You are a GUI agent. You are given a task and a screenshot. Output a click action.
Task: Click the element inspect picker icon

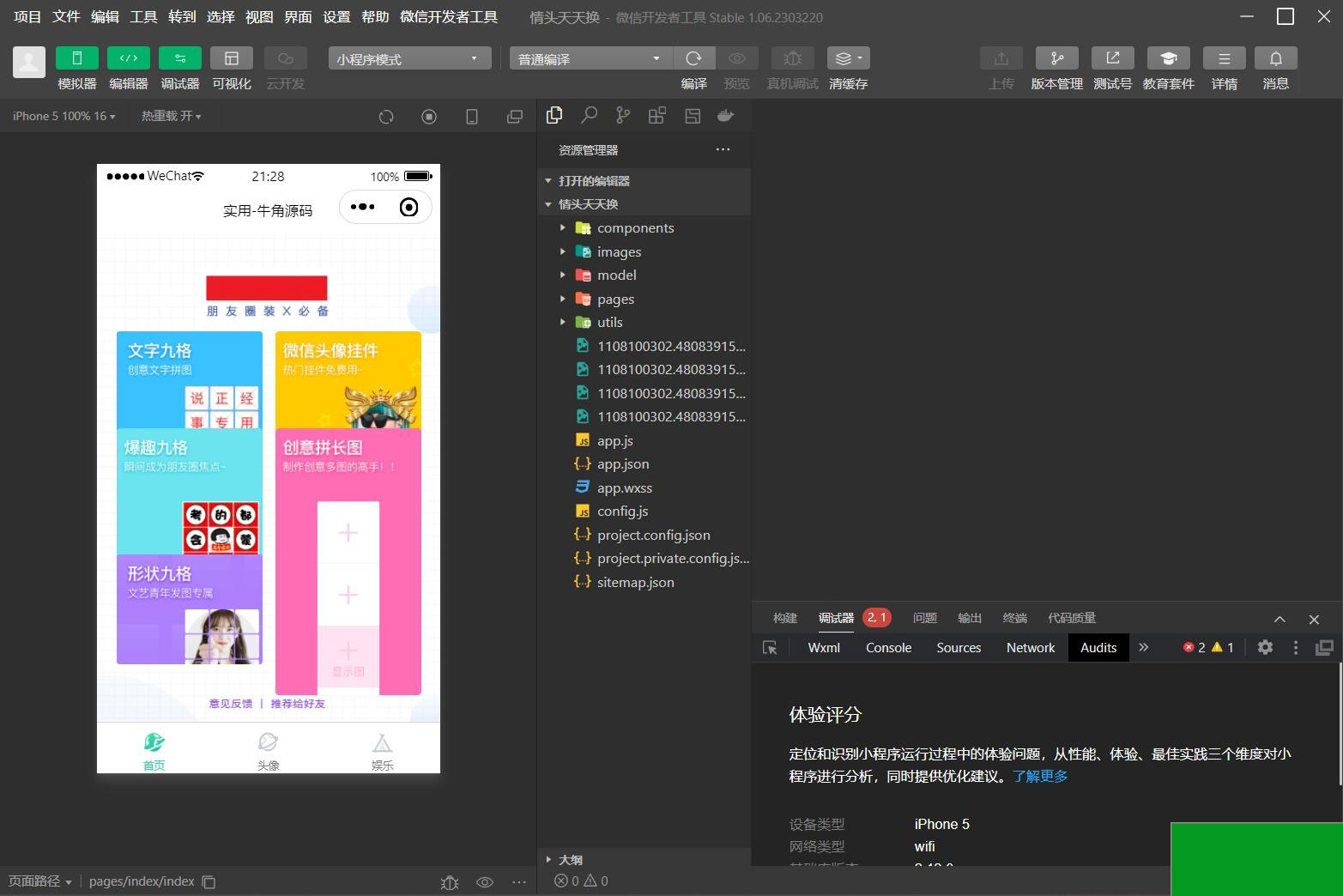(x=770, y=647)
